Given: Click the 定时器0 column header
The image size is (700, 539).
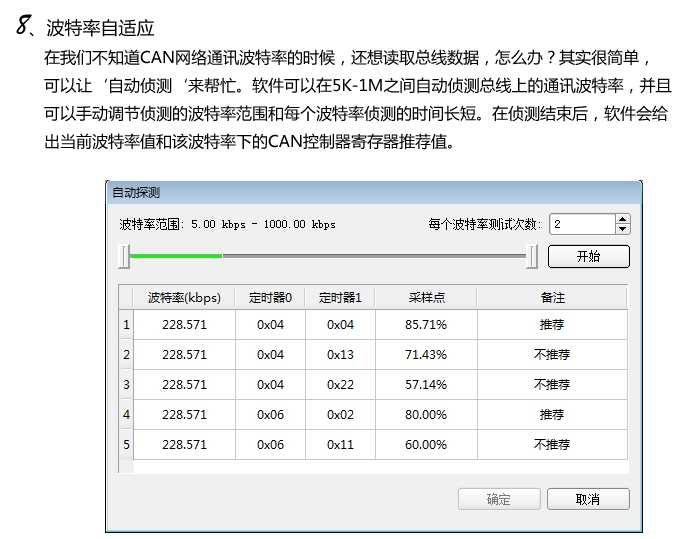Looking at the screenshot, I should pyautogui.click(x=270, y=298).
